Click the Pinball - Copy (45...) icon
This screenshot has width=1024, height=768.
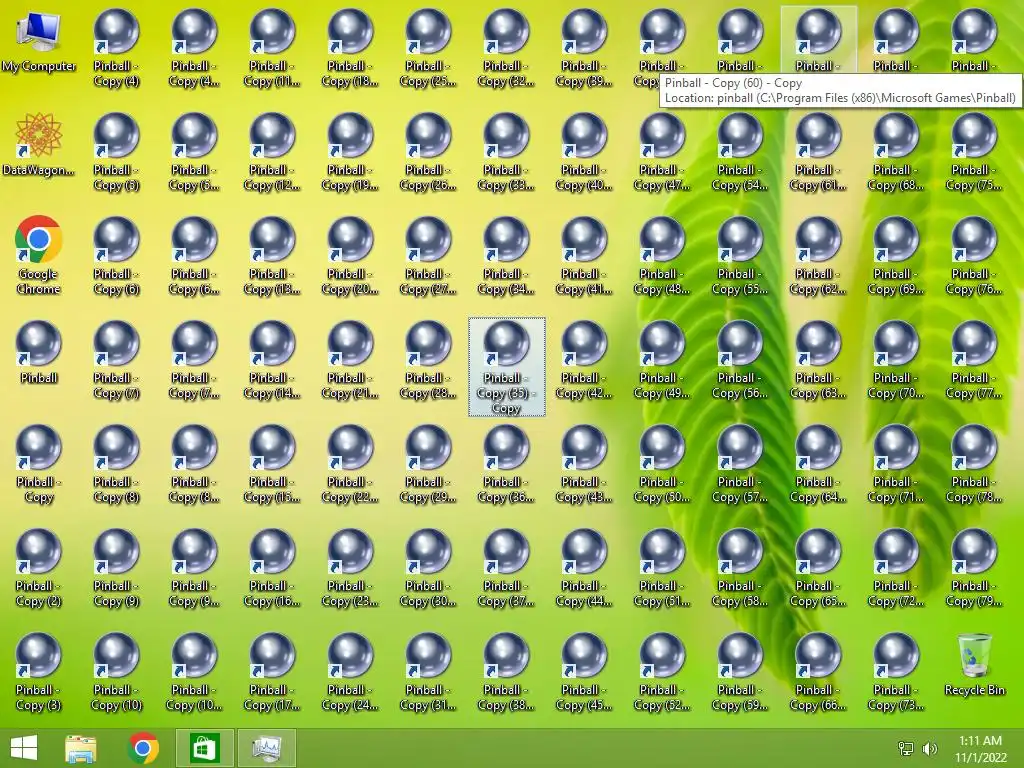(584, 672)
